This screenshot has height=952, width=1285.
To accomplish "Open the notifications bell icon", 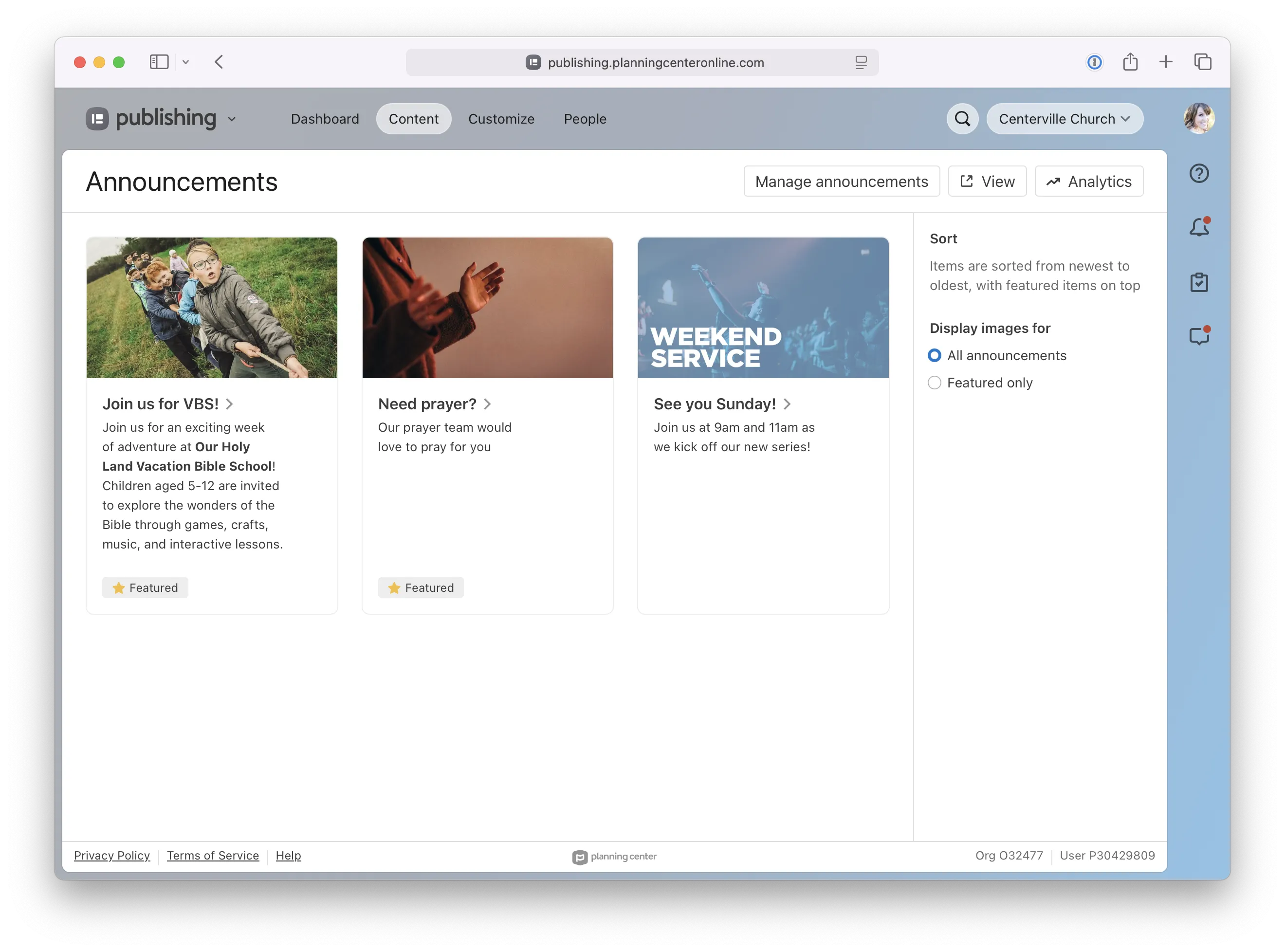I will pyautogui.click(x=1199, y=226).
